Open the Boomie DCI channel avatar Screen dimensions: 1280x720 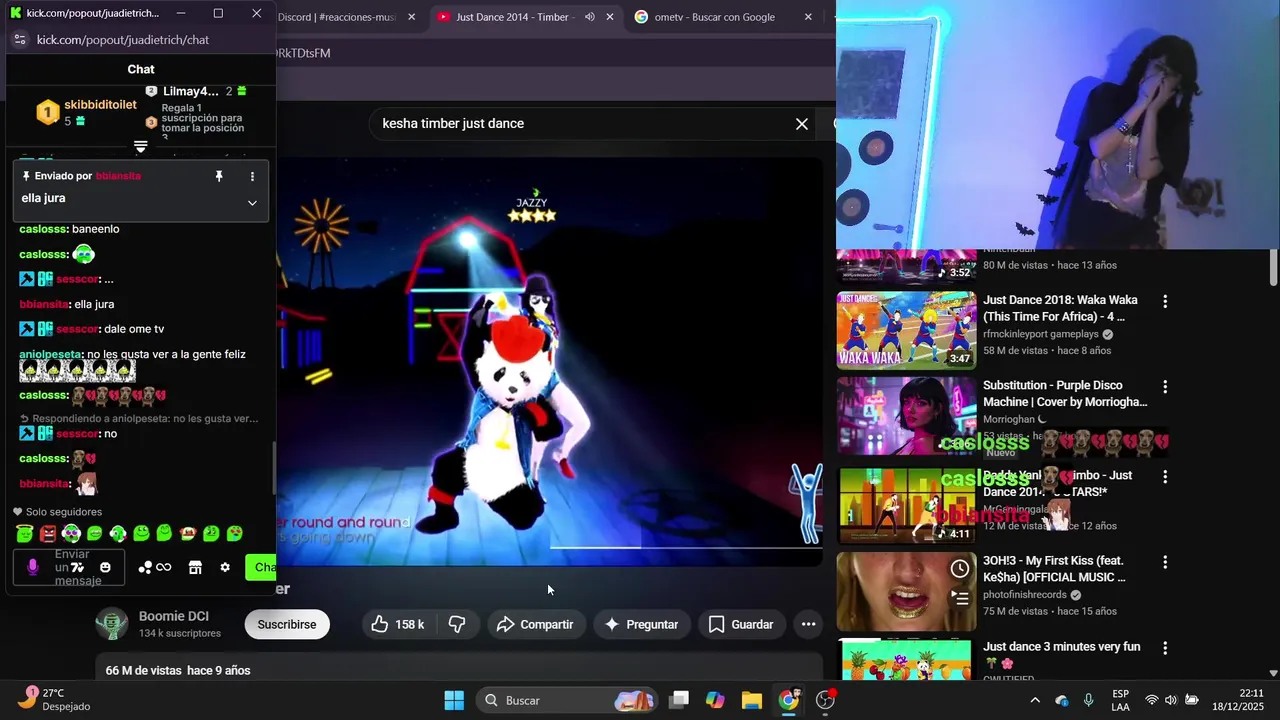pyautogui.click(x=111, y=624)
